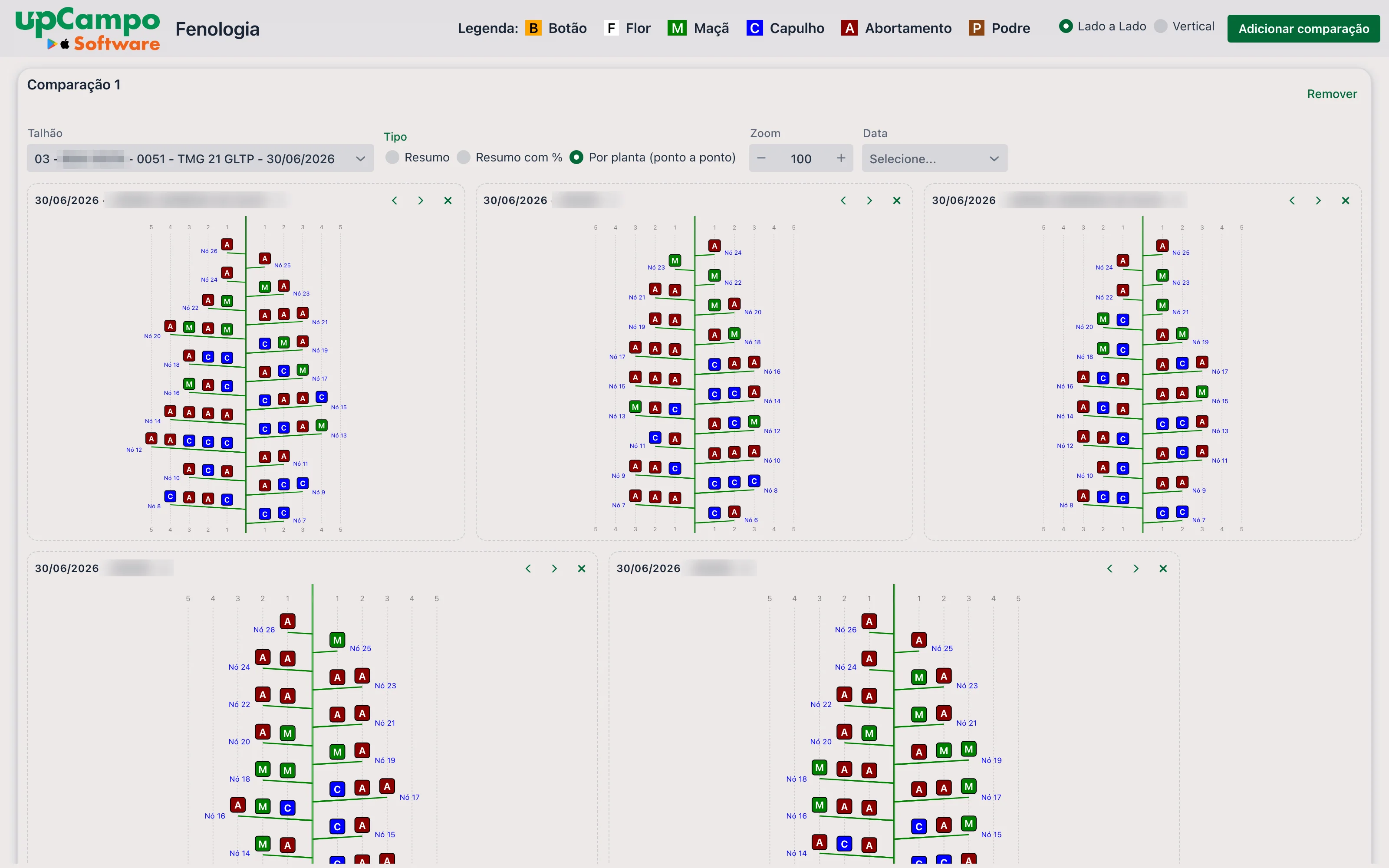The image size is (1389, 868).
Task: Go to next plant in first panel
Action: point(421,201)
